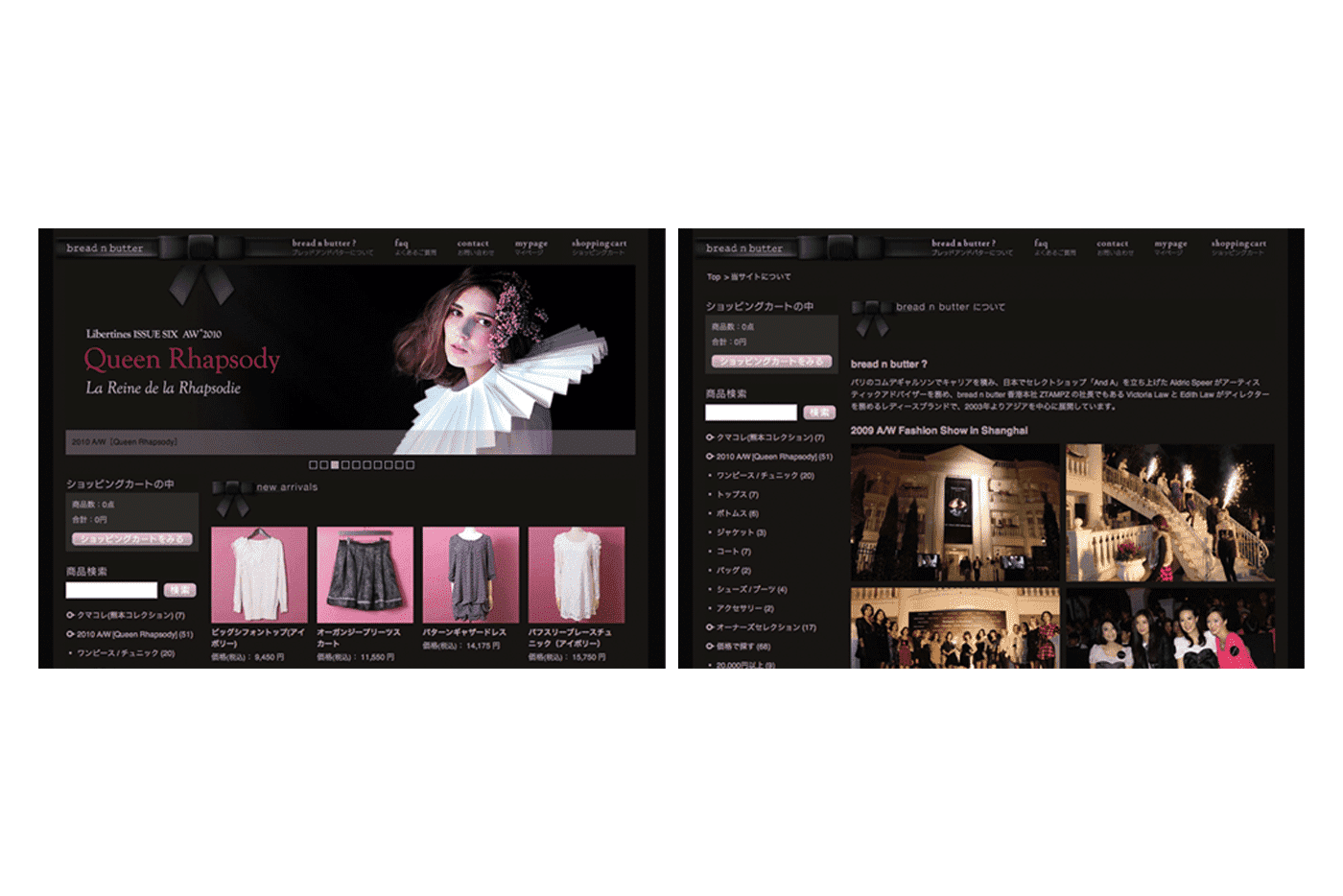The height and width of the screenshot is (896, 1343).
Task: Click the product search field on left page
Action: (x=111, y=590)
